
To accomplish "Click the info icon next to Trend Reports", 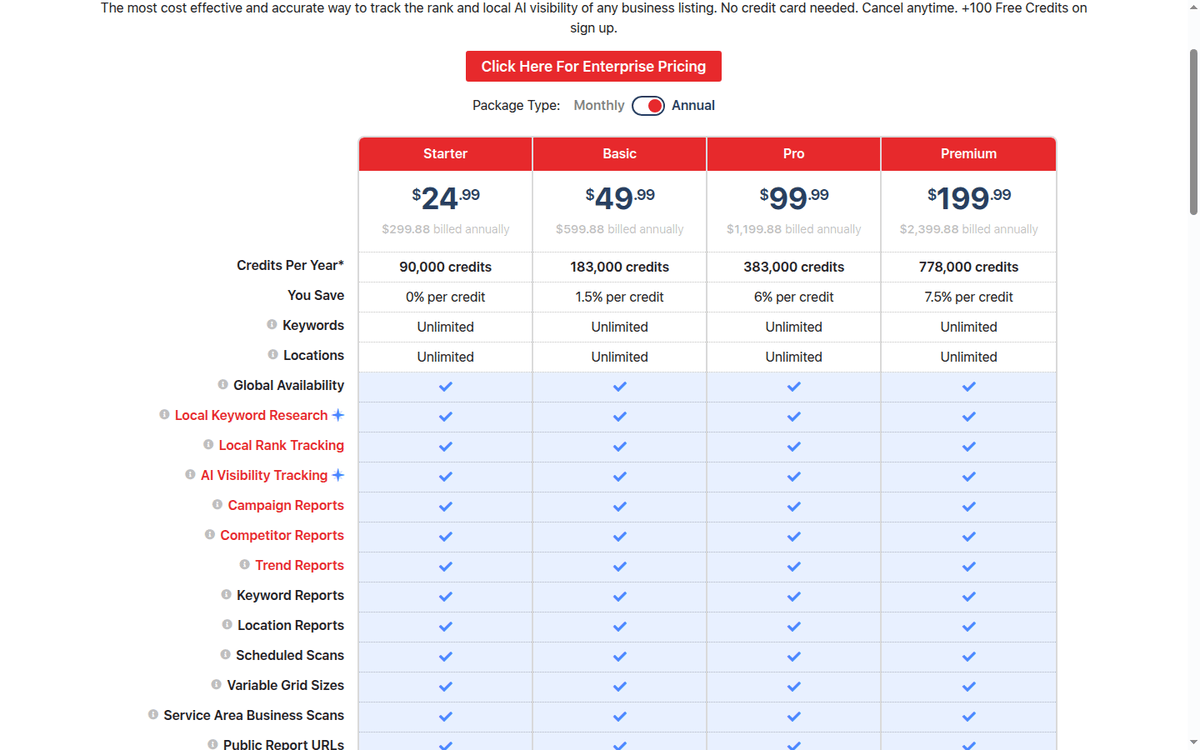I will [245, 565].
